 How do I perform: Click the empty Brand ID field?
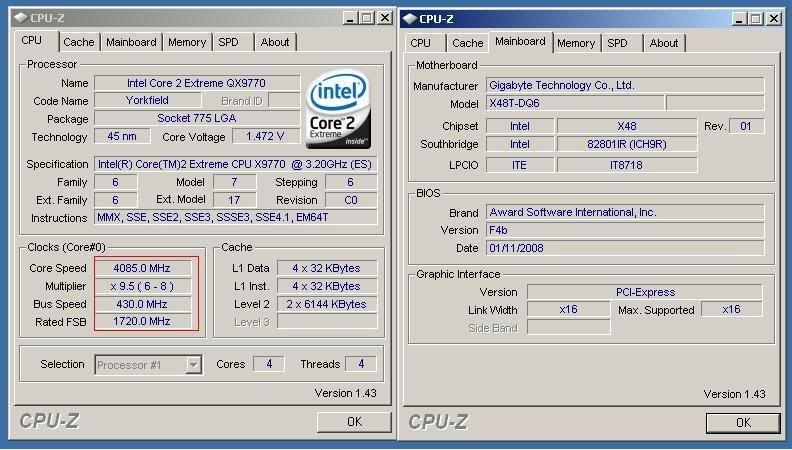[x=284, y=100]
